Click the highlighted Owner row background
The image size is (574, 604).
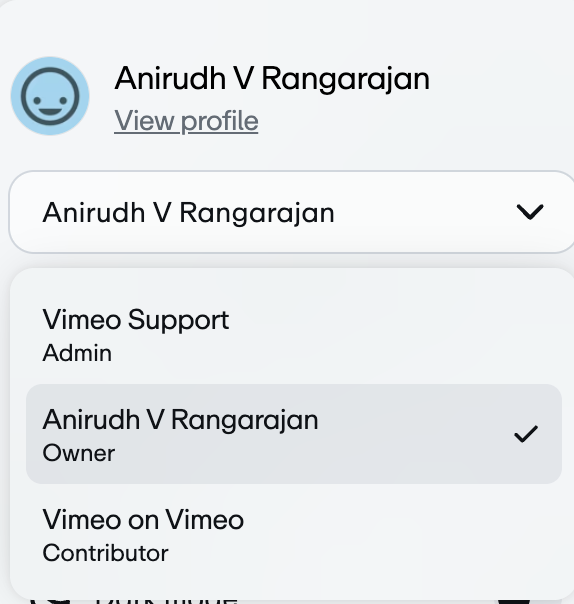(294, 434)
